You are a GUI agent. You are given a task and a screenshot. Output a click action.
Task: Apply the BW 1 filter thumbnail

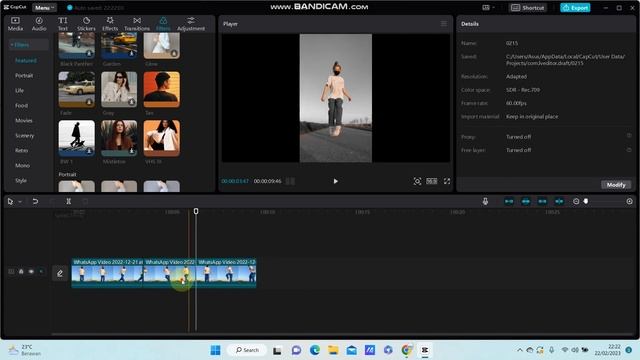(76, 138)
